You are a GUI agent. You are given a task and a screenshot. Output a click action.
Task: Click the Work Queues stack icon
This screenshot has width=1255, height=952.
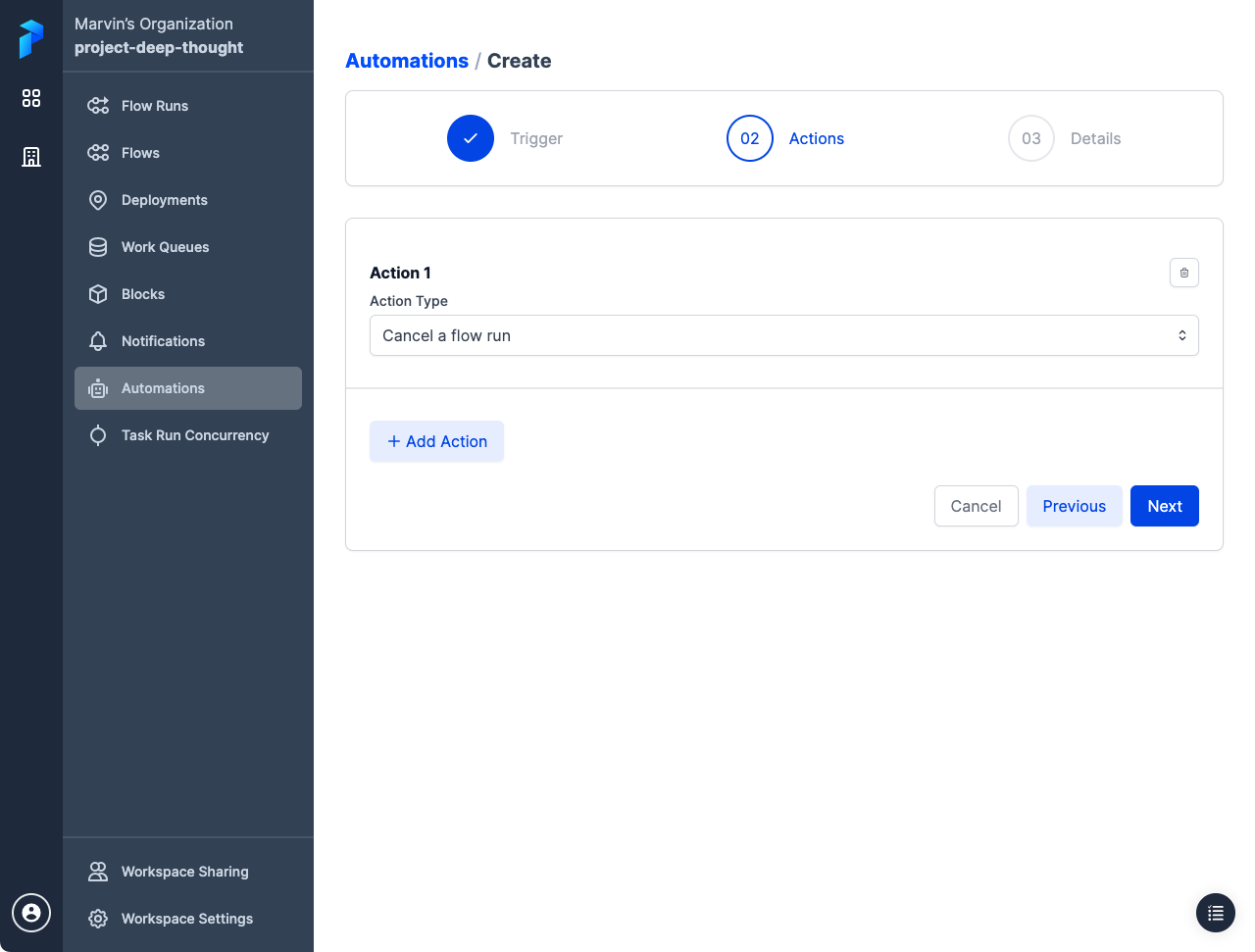pos(98,247)
